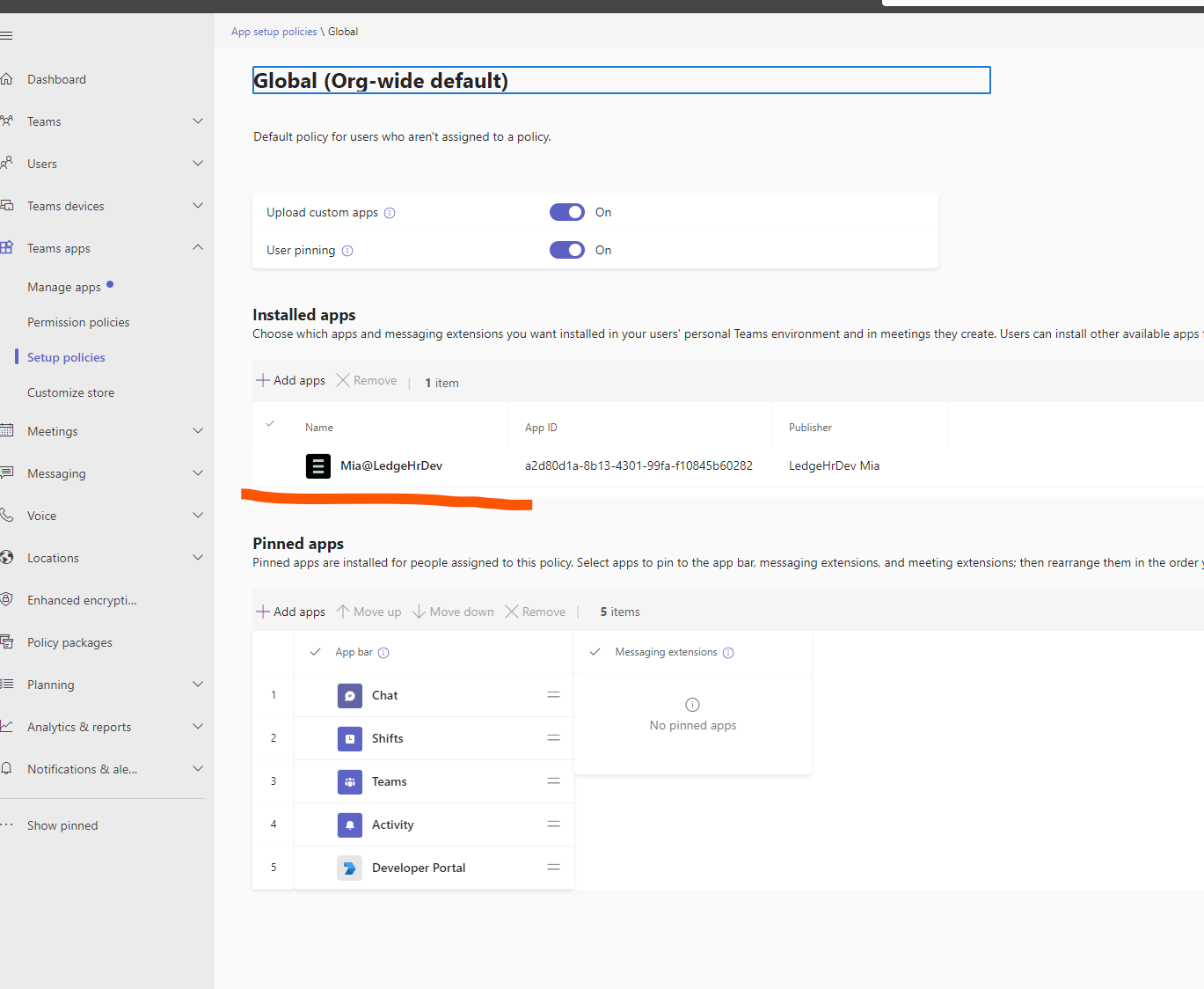Expand the Teams section in the sidebar
Image resolution: width=1204 pixels, height=989 pixels.
pyautogui.click(x=198, y=121)
